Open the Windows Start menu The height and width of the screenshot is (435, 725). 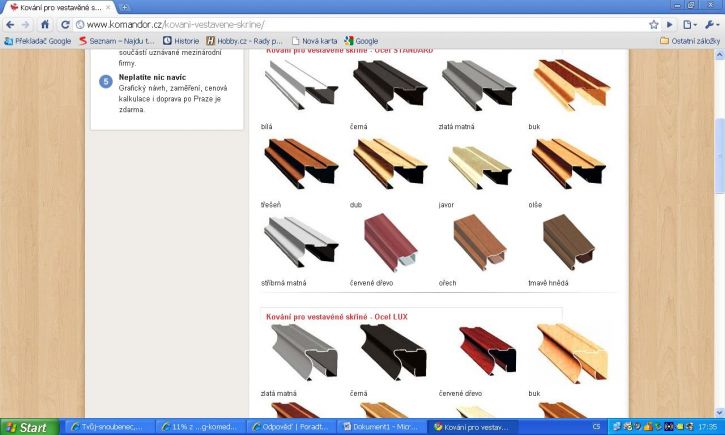tap(30, 427)
